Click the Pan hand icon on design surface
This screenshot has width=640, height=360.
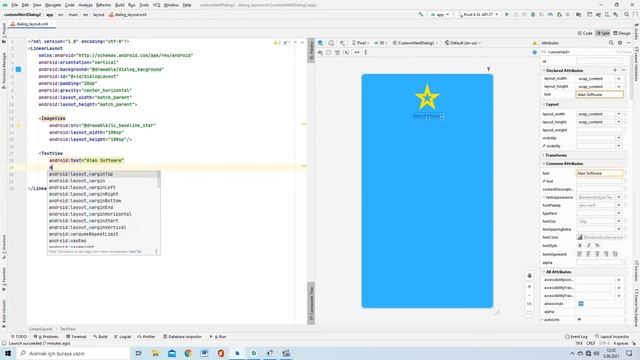point(529,276)
